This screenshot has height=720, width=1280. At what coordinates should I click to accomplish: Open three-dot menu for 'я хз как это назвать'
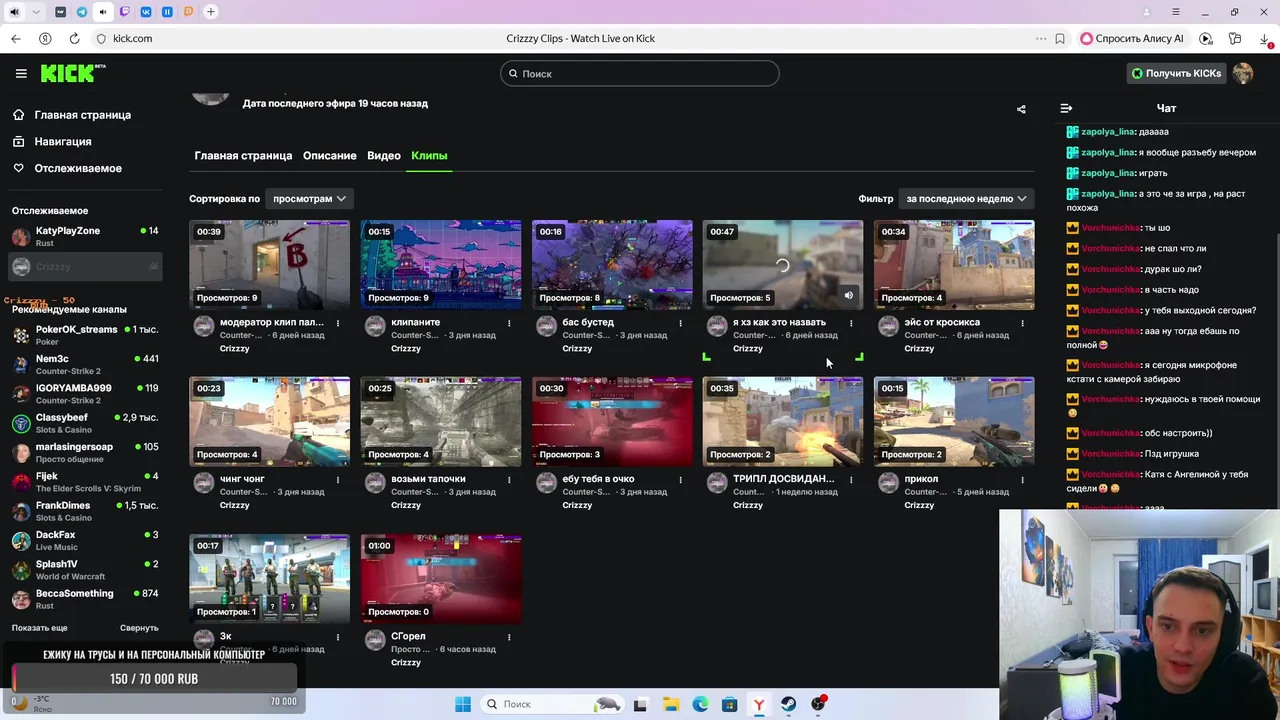[x=851, y=323]
